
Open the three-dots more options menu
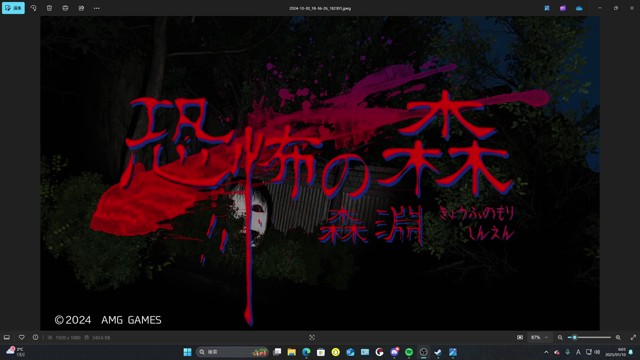click(x=97, y=8)
